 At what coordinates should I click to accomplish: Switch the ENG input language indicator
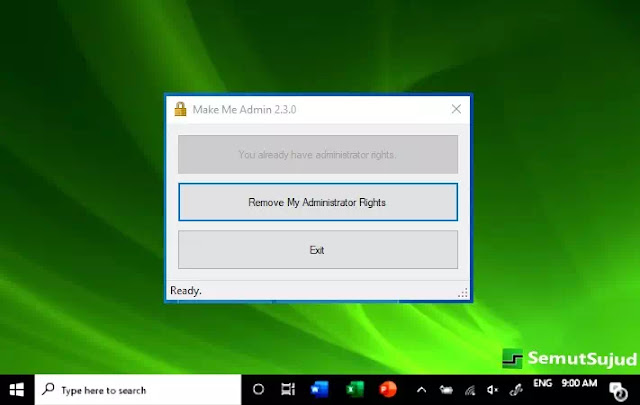click(x=542, y=383)
